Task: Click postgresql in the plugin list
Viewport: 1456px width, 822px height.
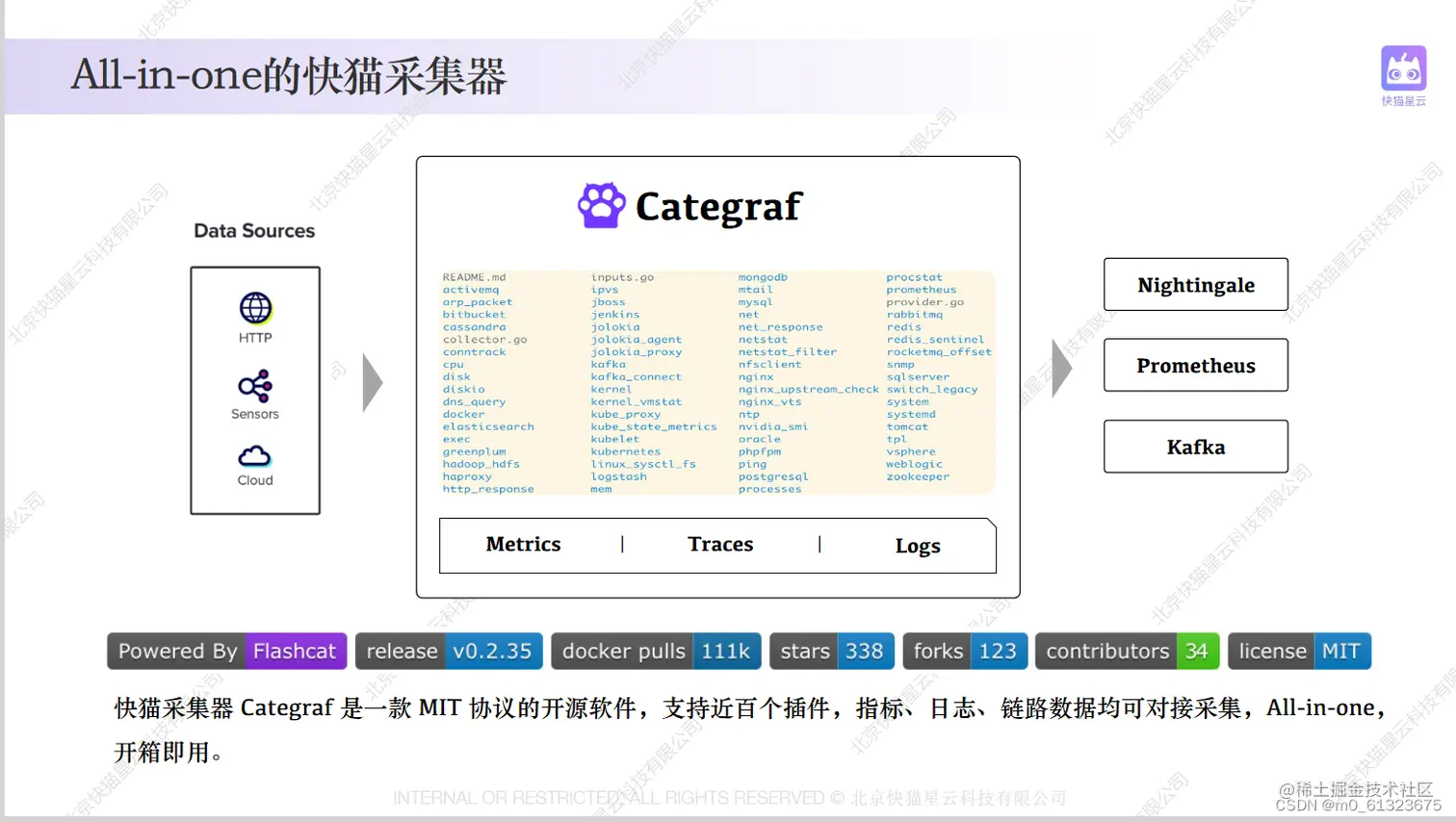Action: 773,476
